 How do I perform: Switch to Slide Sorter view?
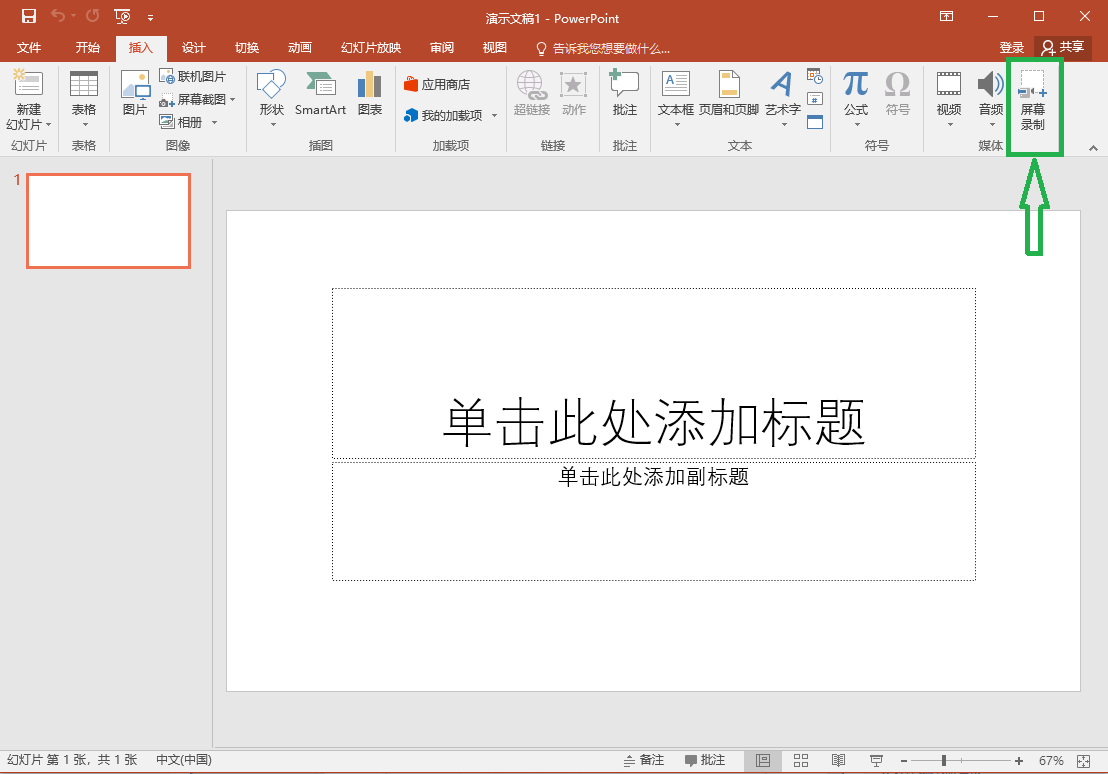[801, 761]
